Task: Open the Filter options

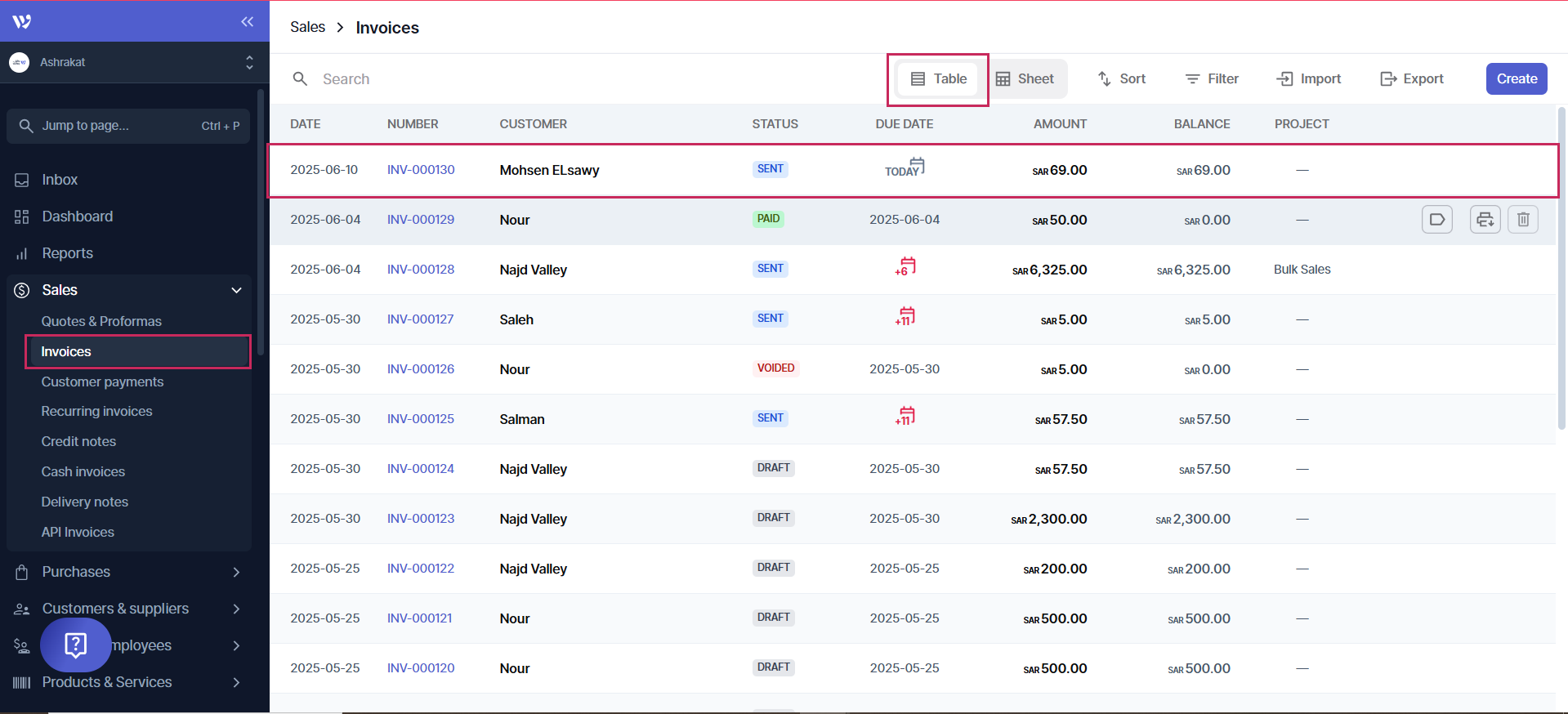Action: coord(1212,79)
